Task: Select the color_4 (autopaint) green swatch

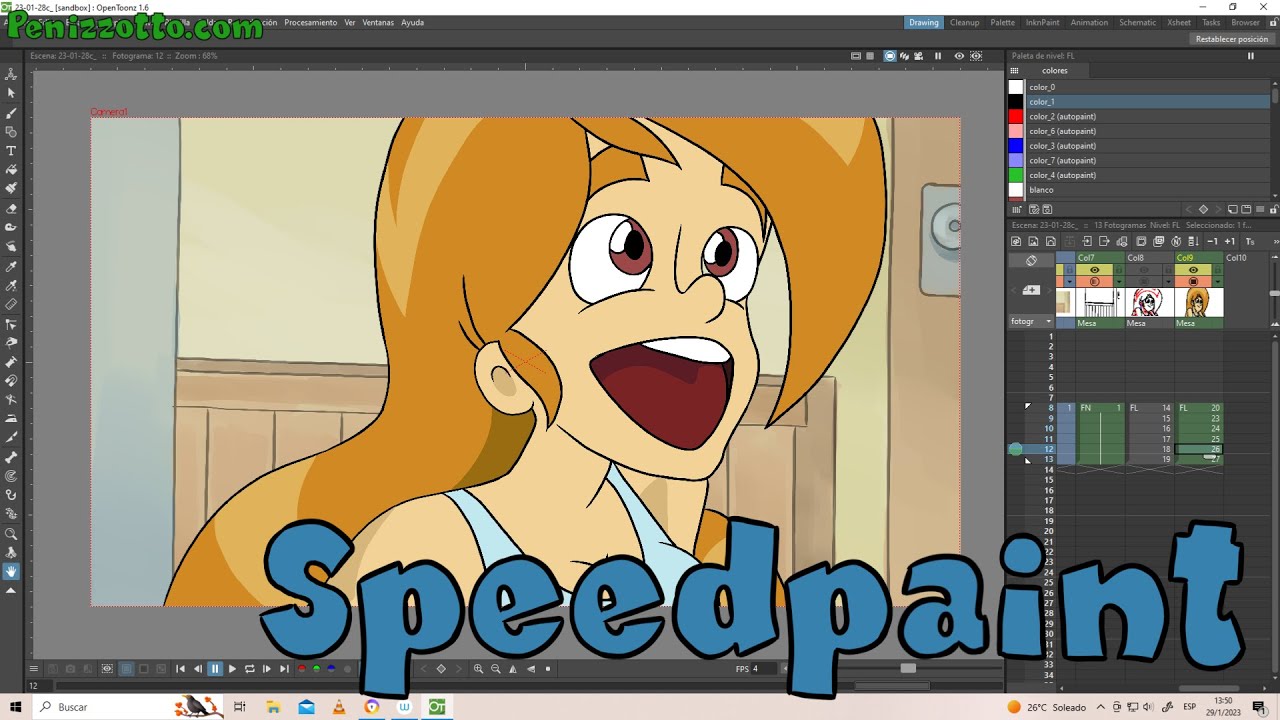Action: (1016, 175)
